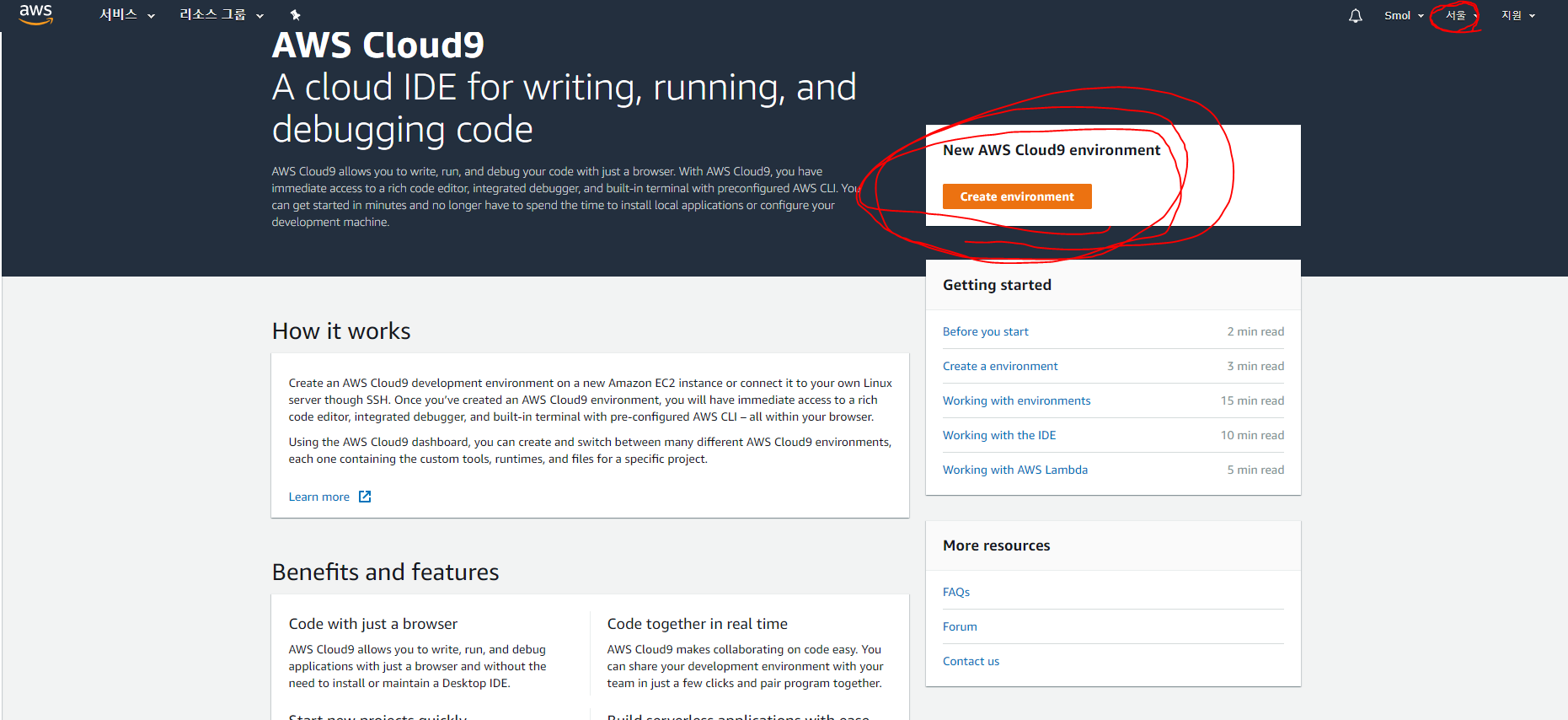Open the pin shortcuts star icon
Screen dimensions: 1568x720
[x=295, y=15]
